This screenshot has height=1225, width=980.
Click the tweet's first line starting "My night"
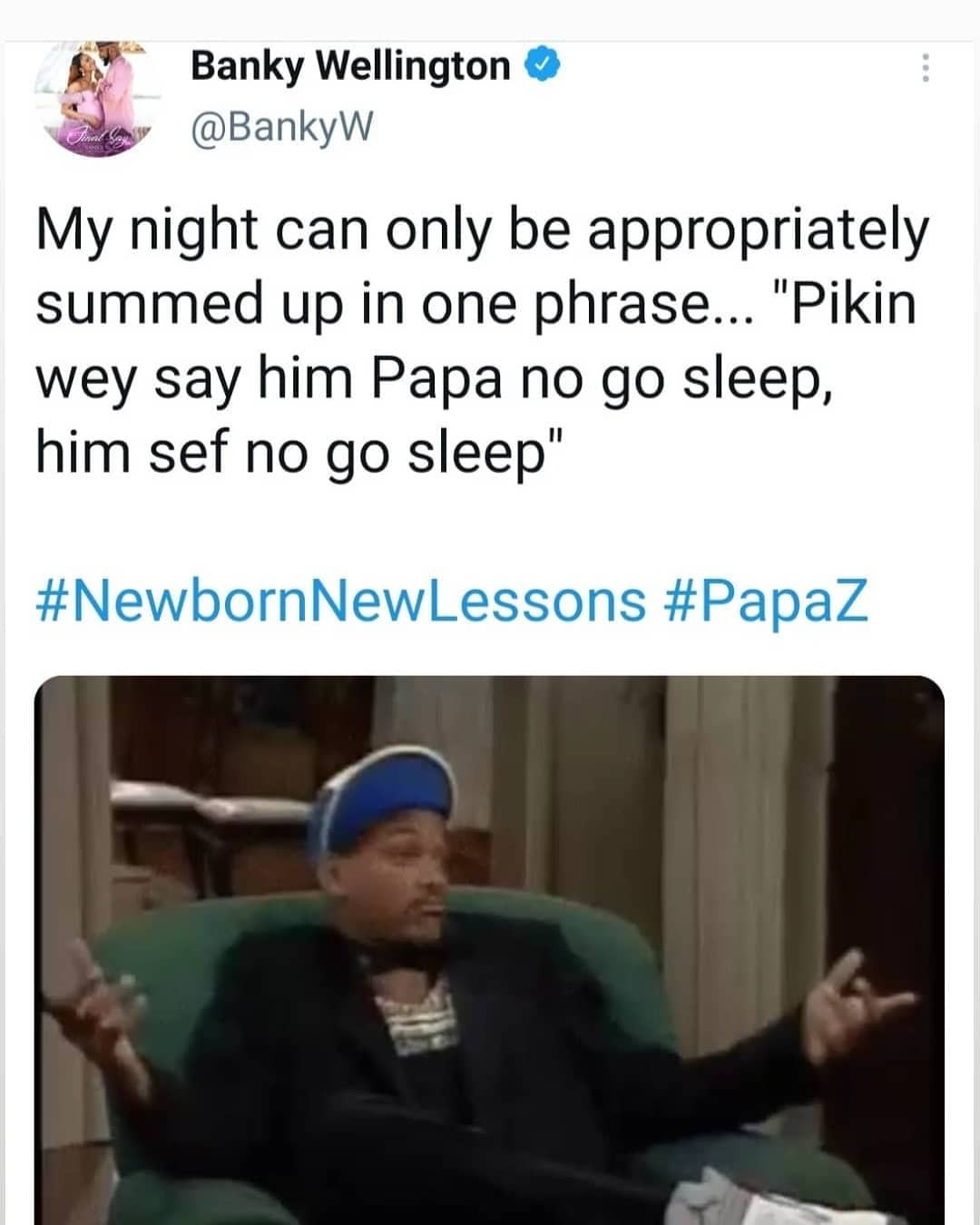[x=481, y=230]
